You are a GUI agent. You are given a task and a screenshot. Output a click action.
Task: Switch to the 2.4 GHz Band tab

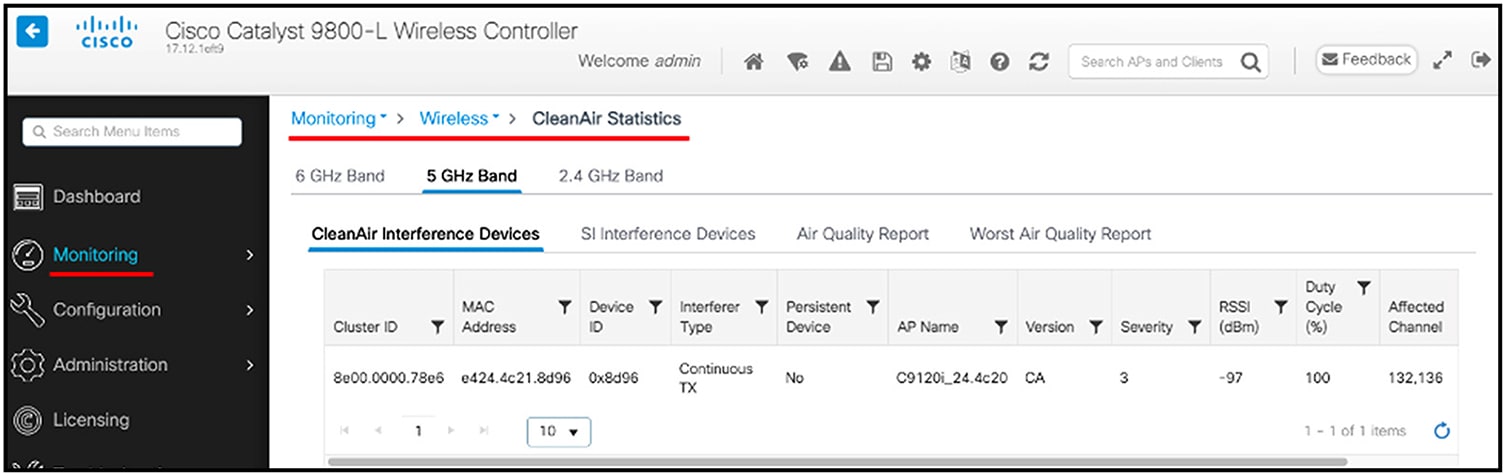coord(611,176)
